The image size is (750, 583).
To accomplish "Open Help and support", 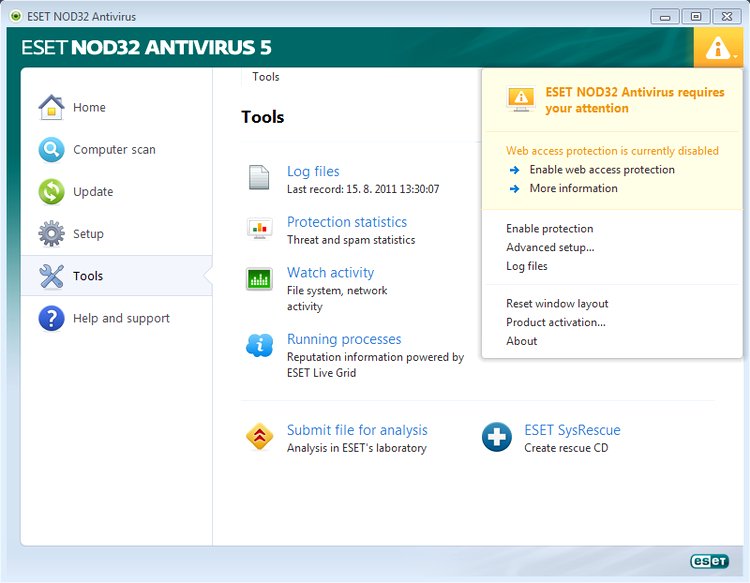I will click(x=121, y=318).
